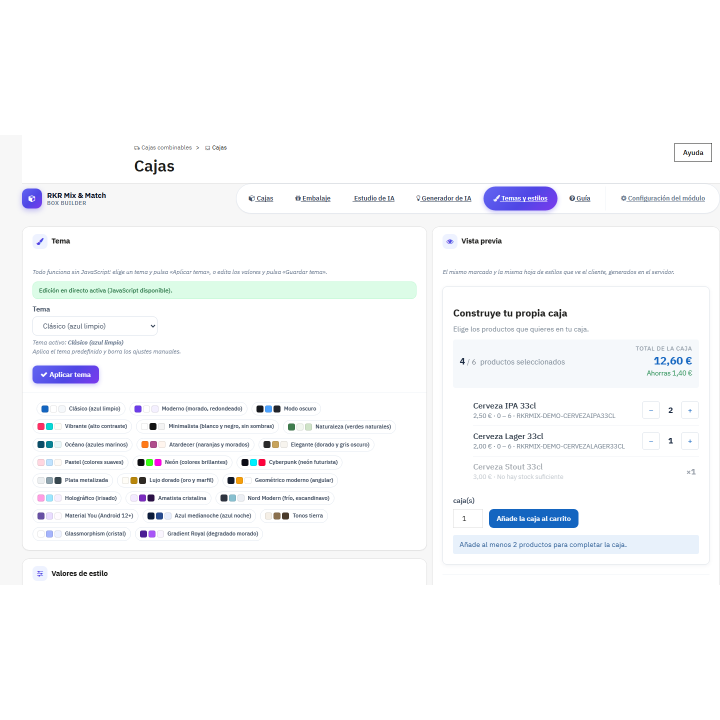720x720 pixels.
Task: Click the Construye tu propia caja heading
Action: [510, 313]
